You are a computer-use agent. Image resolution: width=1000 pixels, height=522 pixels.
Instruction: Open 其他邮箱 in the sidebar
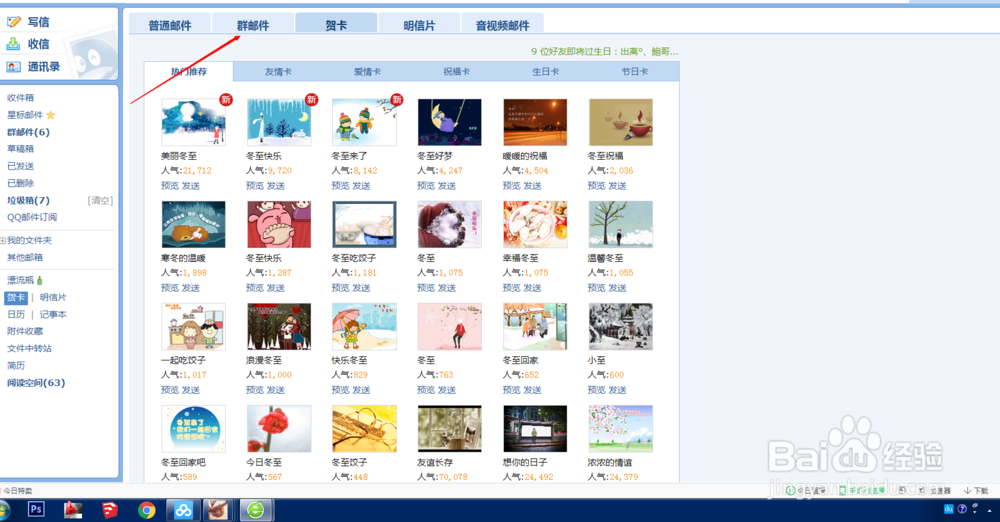pos(25,257)
